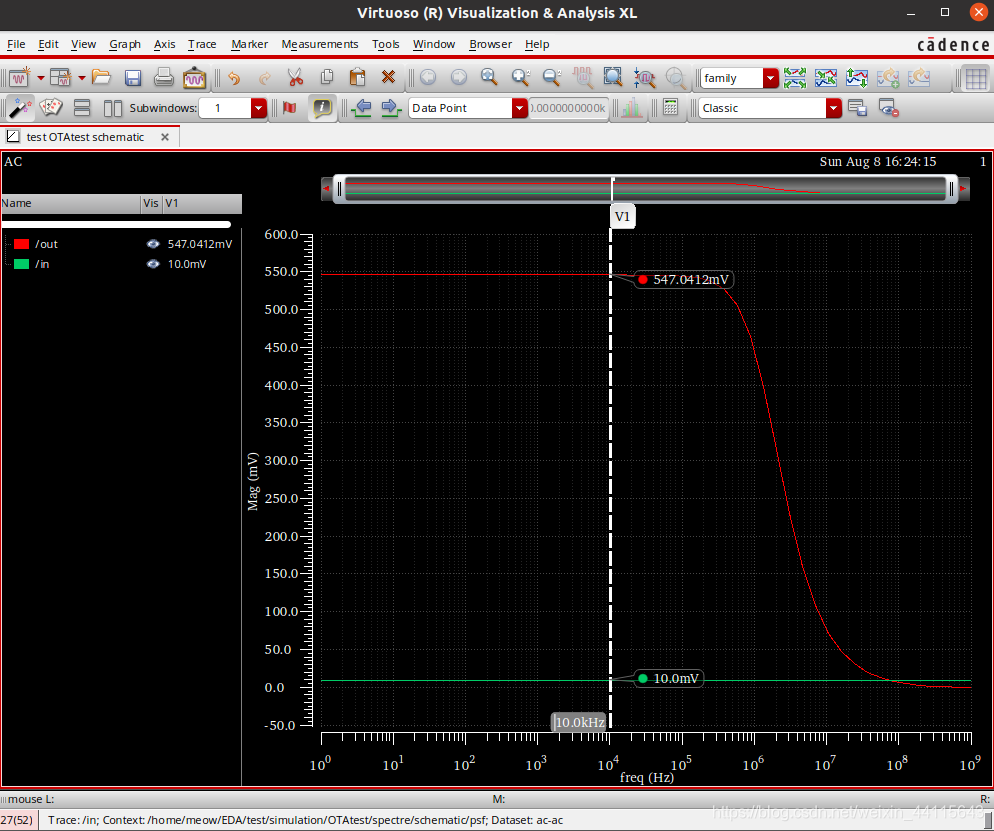
Task: Click the save as image icon
Action: pos(194,77)
